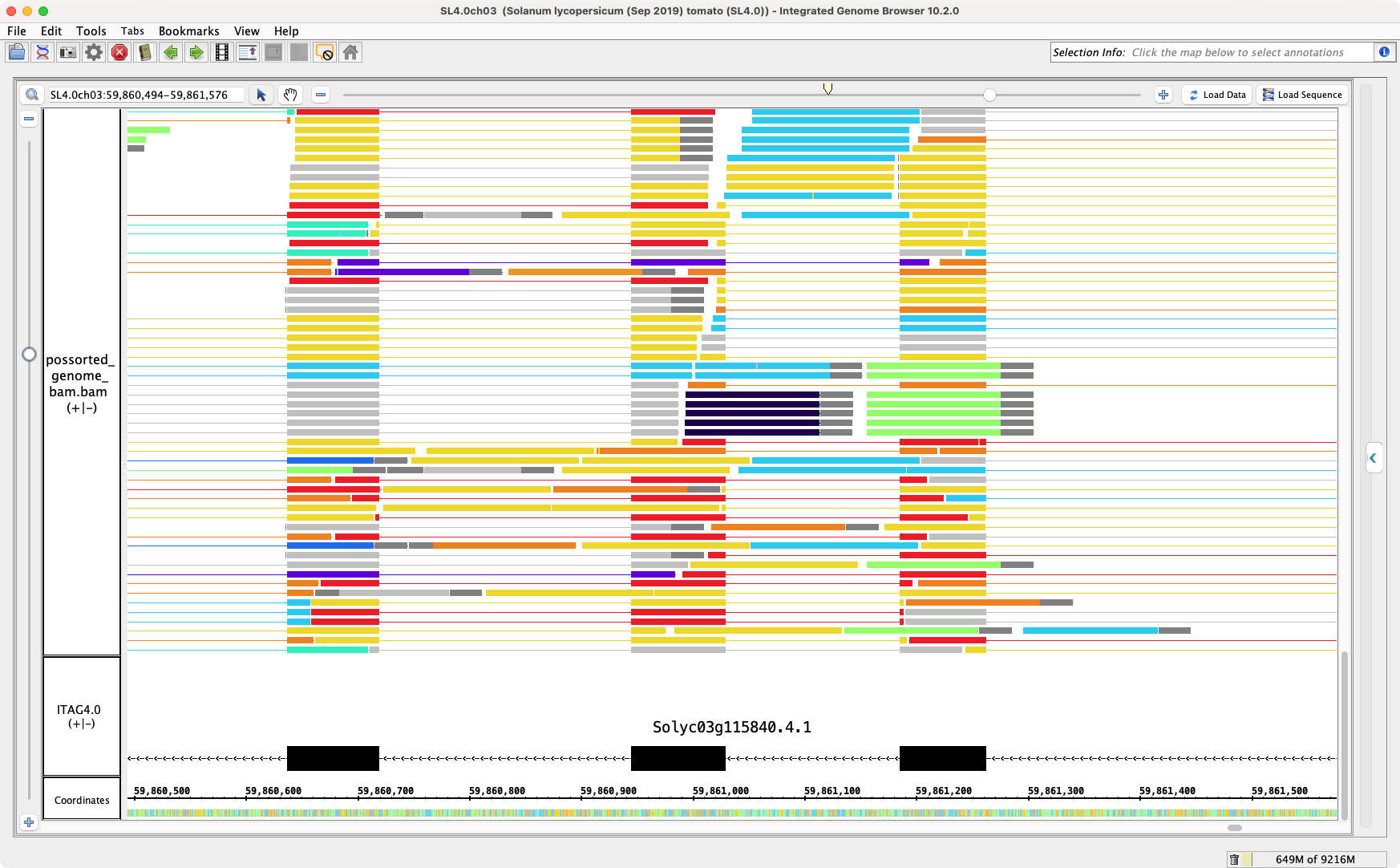
Task: Click the Load Data button
Action: coord(1217,95)
